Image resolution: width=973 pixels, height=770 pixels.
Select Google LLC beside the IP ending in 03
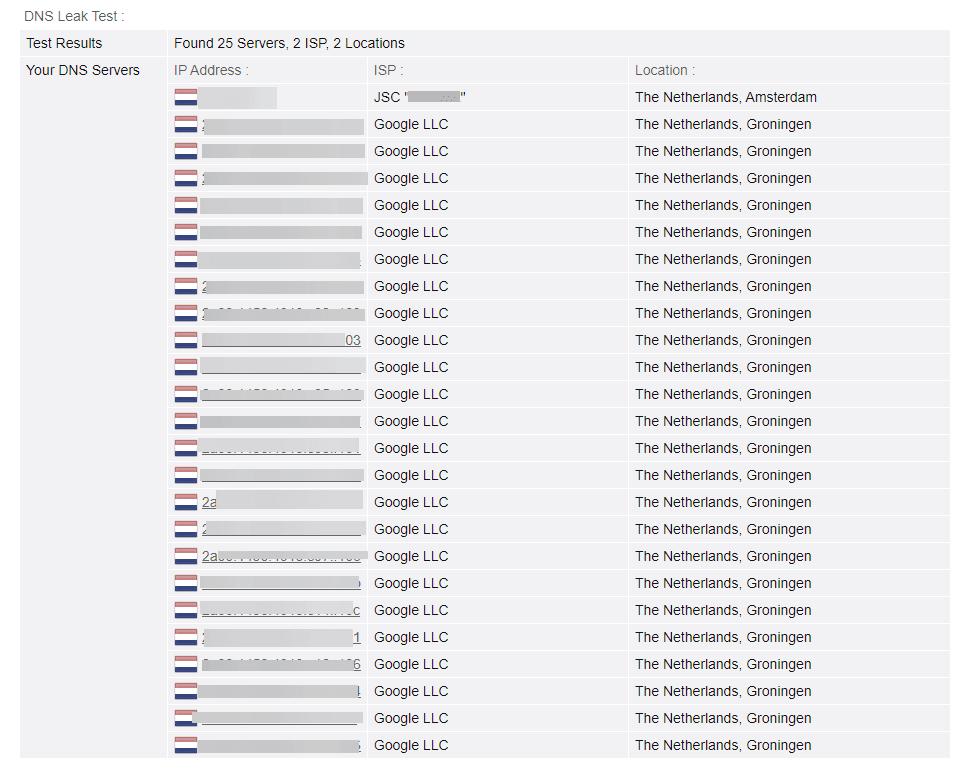[411, 341]
